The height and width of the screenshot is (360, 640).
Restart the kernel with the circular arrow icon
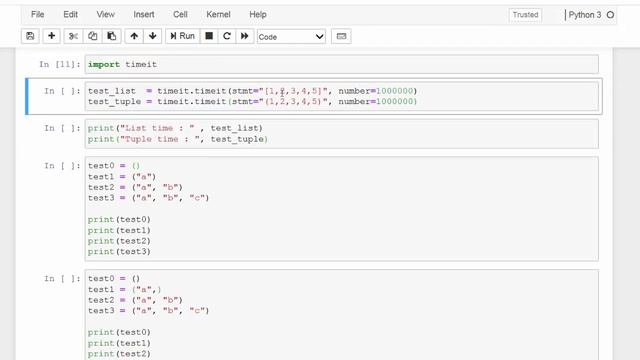point(227,36)
